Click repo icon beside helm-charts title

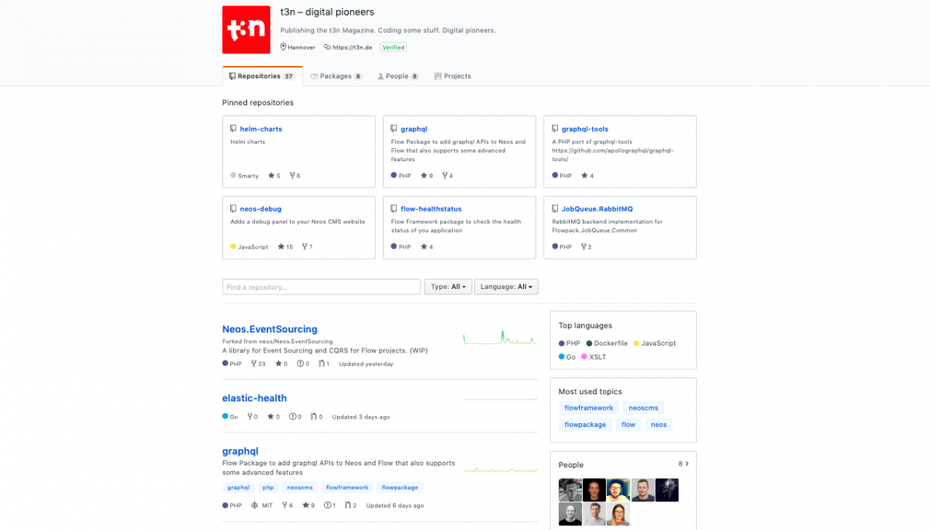233,129
